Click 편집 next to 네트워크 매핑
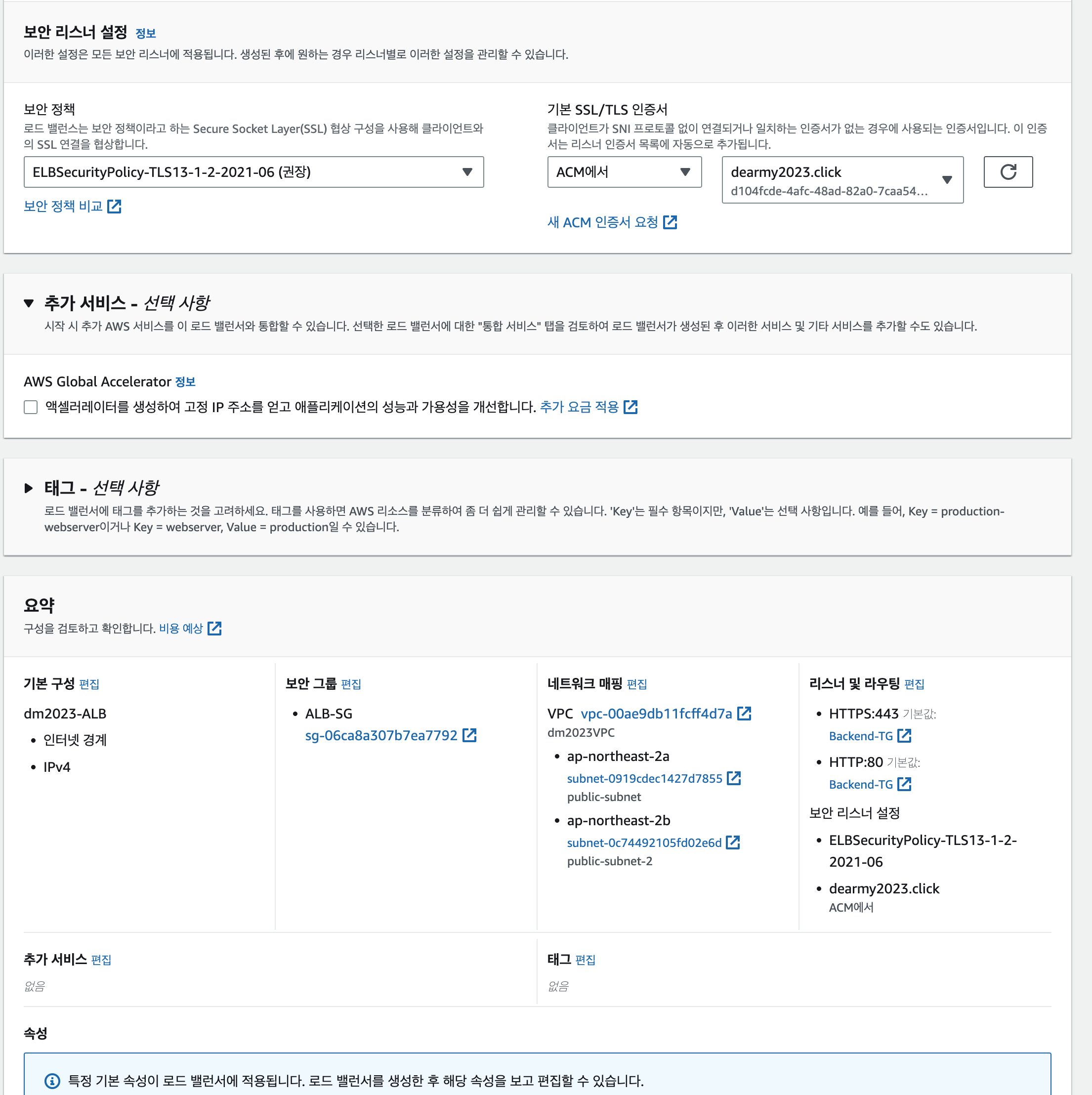The height and width of the screenshot is (1095, 1092). point(637,684)
